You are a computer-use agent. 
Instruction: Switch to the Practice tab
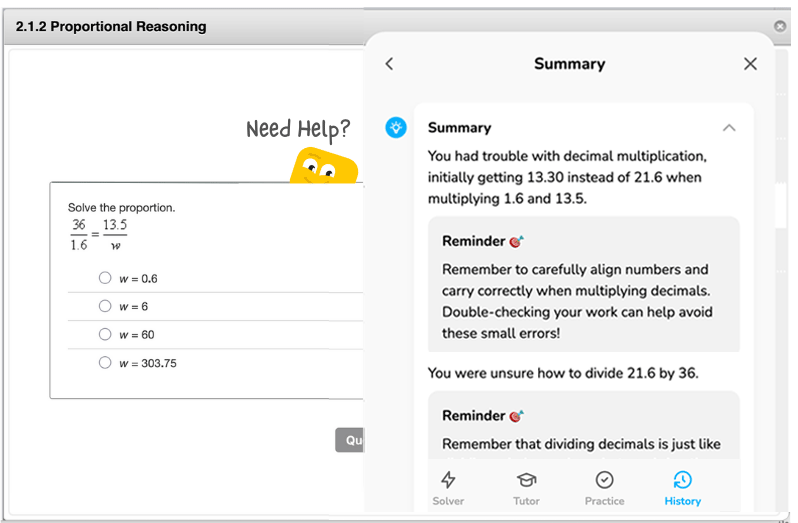point(604,488)
